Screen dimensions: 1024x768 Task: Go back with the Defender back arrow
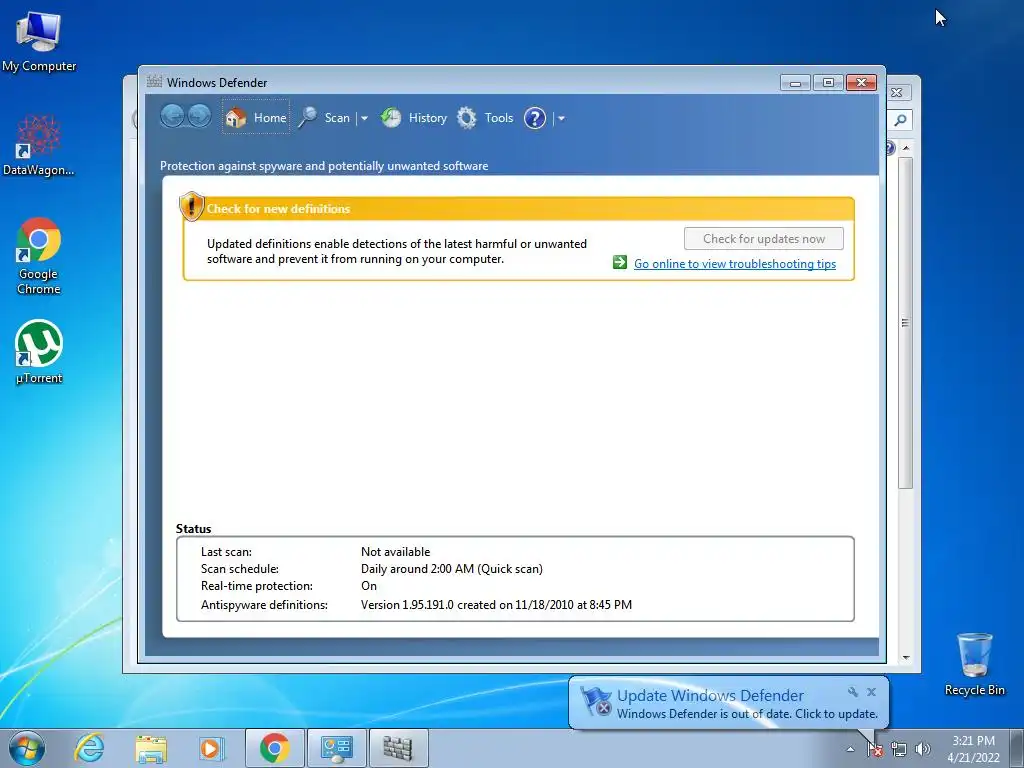(172, 117)
